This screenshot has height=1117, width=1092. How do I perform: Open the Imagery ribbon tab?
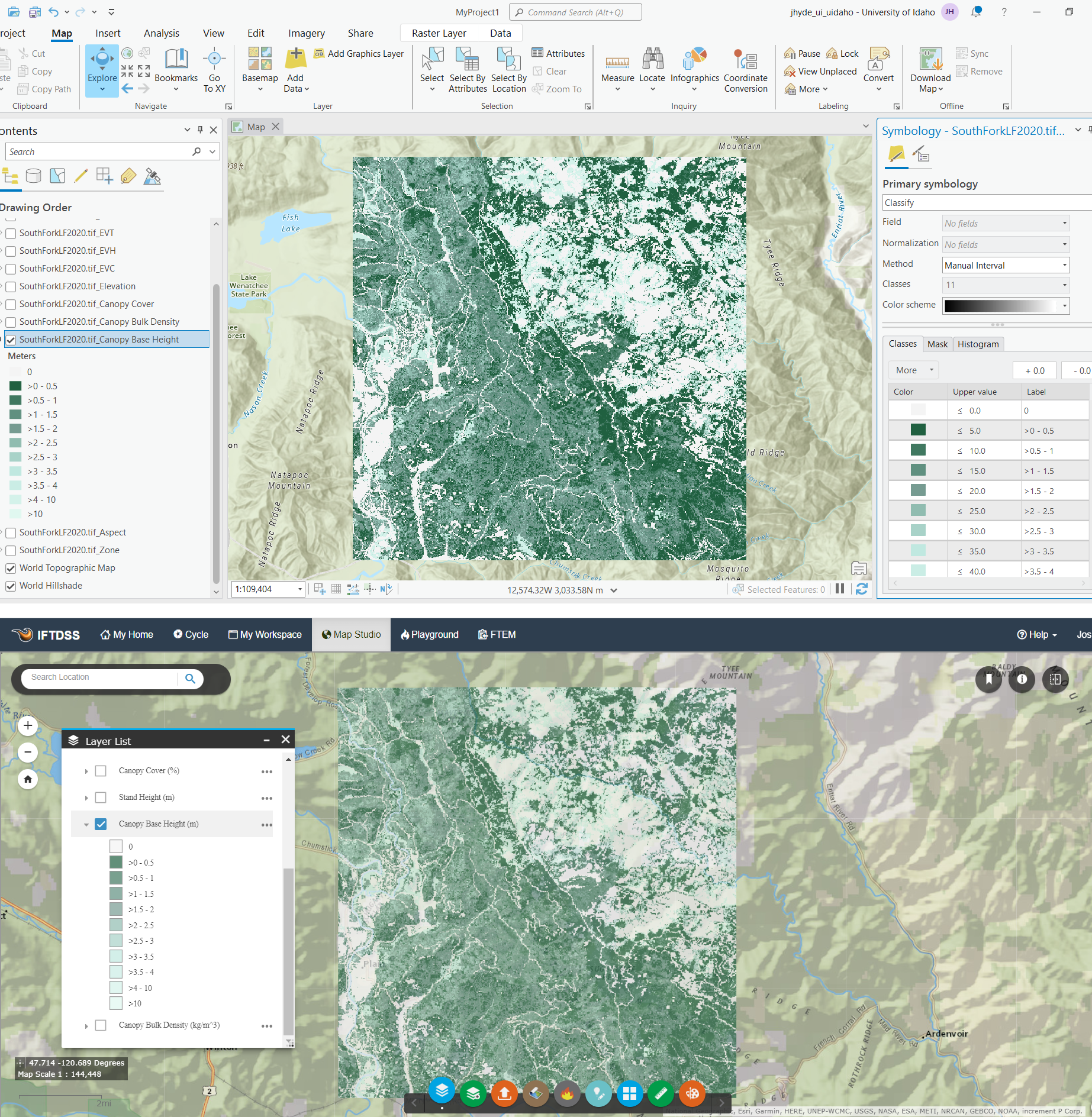[x=306, y=33]
